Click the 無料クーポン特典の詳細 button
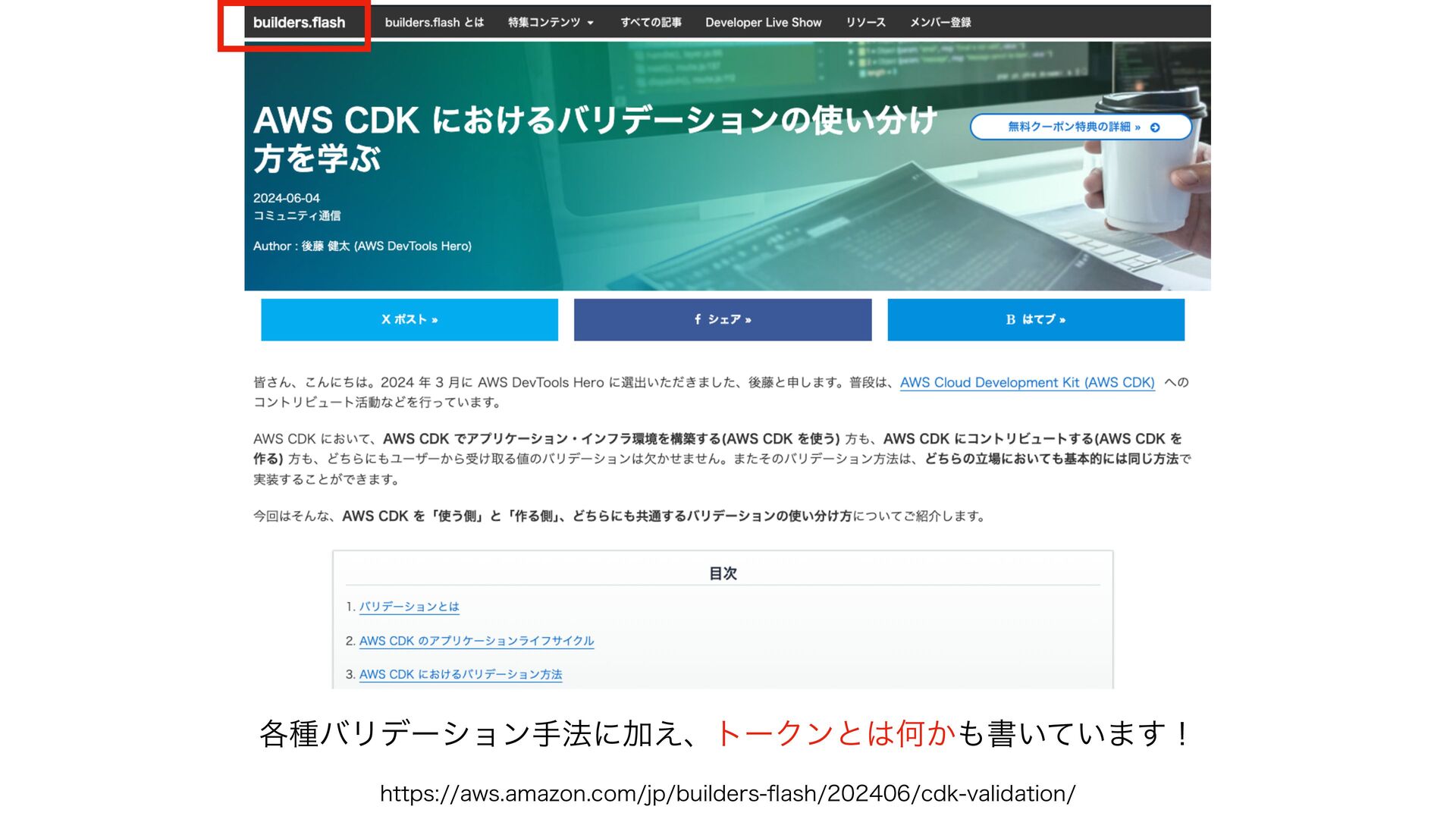The image size is (1456, 819). 1073,127
